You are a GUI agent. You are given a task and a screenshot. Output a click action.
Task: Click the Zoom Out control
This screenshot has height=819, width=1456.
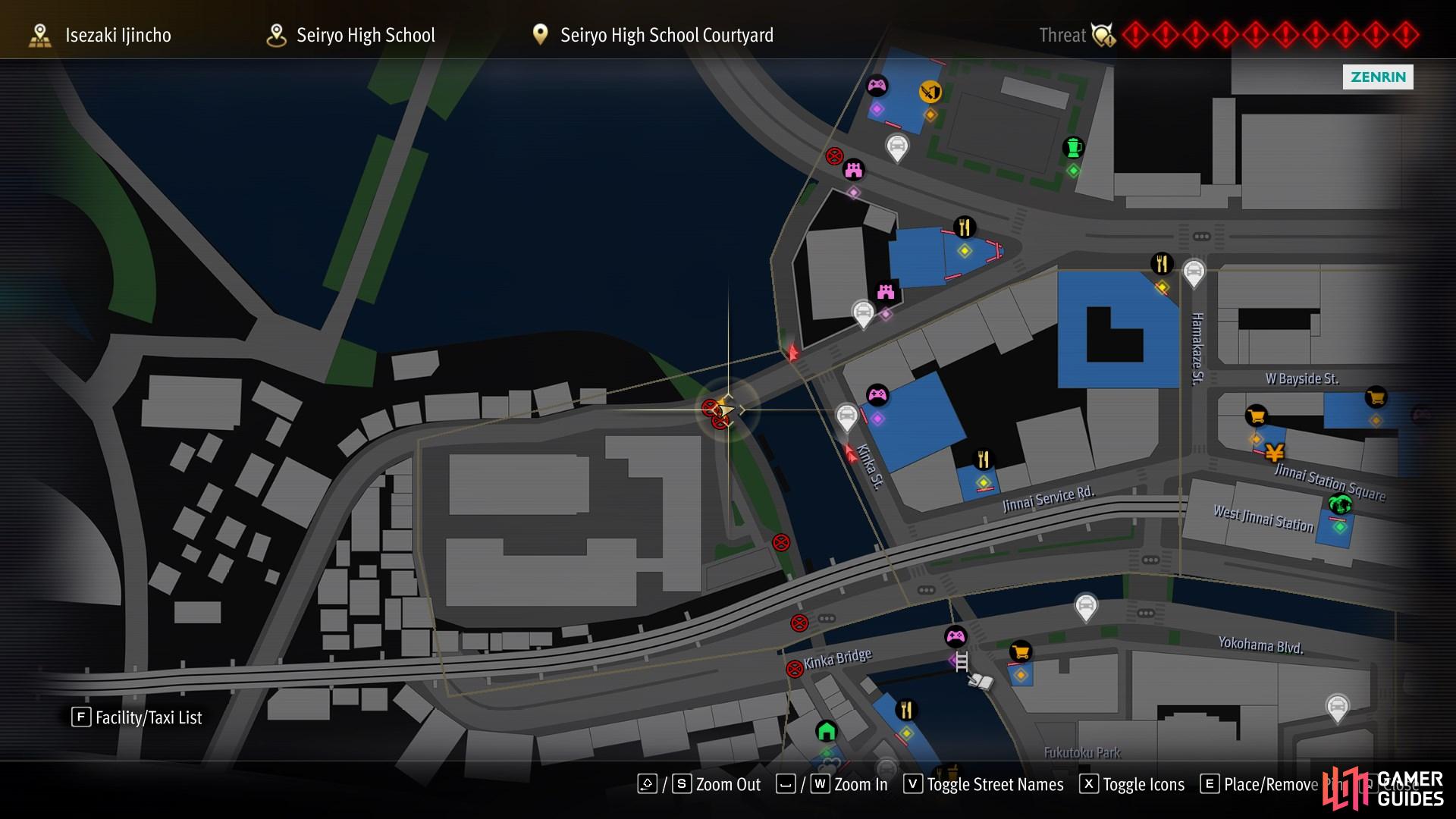pyautogui.click(x=699, y=784)
